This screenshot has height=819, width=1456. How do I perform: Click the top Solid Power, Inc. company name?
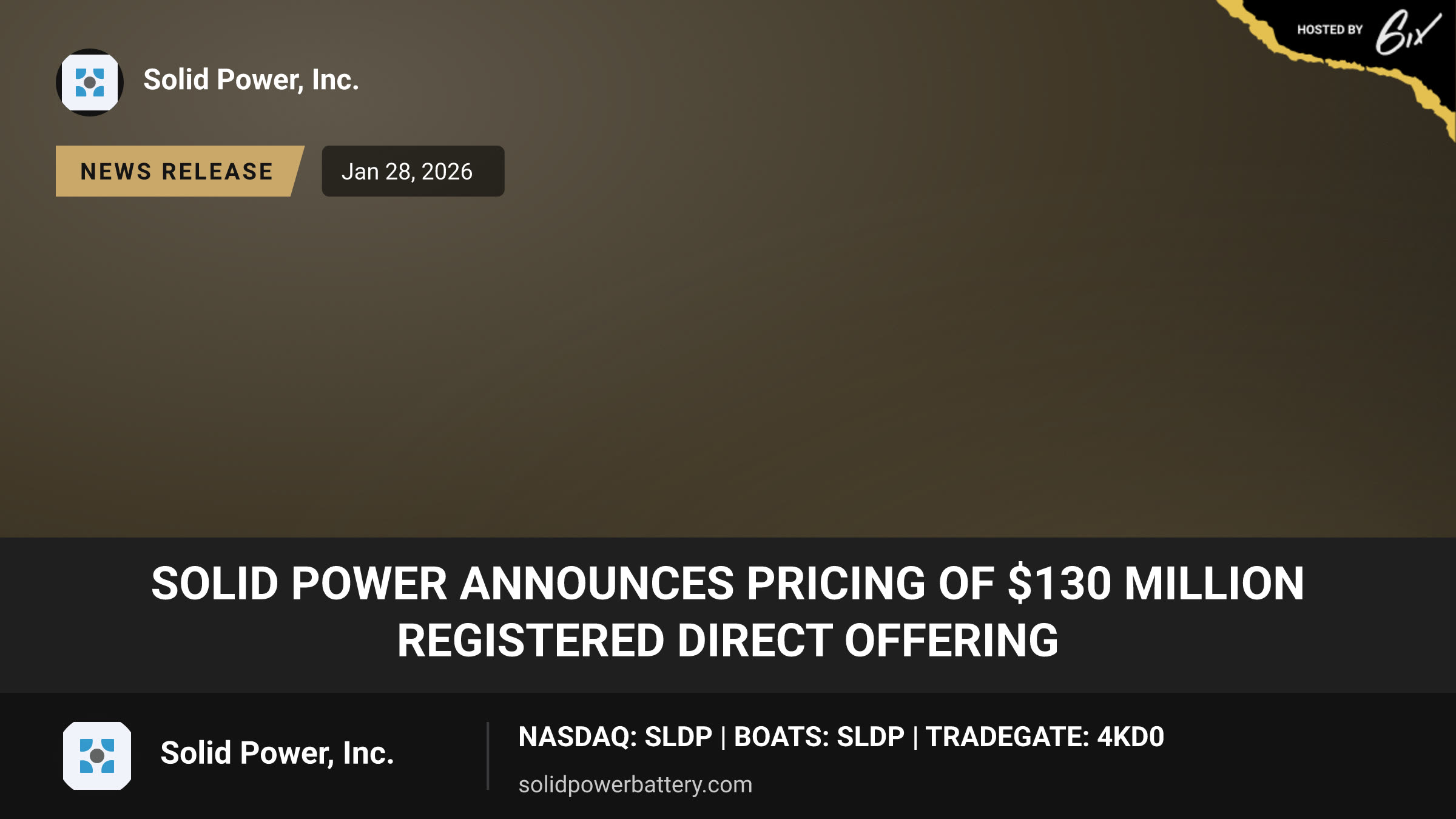pyautogui.click(x=251, y=80)
